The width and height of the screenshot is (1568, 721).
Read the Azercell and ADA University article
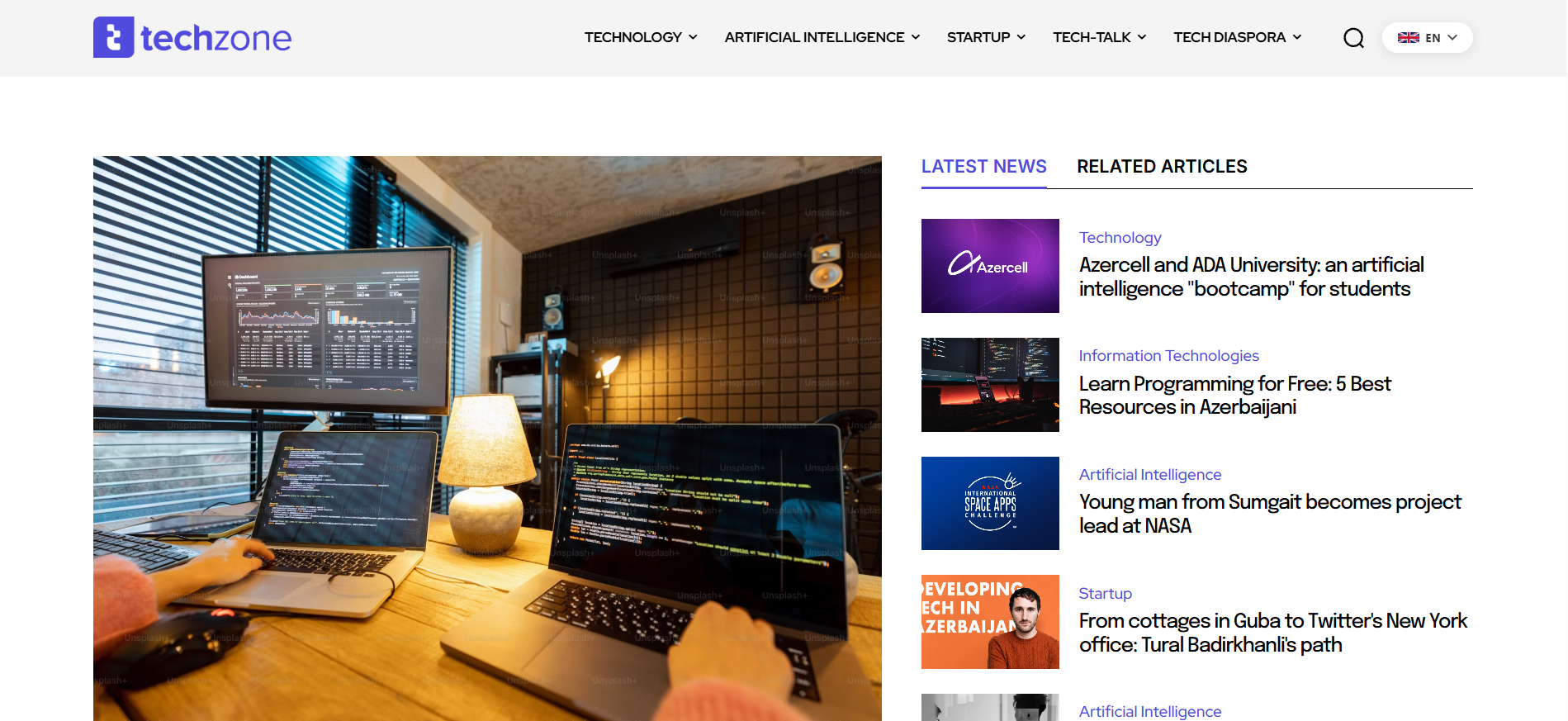point(1251,277)
